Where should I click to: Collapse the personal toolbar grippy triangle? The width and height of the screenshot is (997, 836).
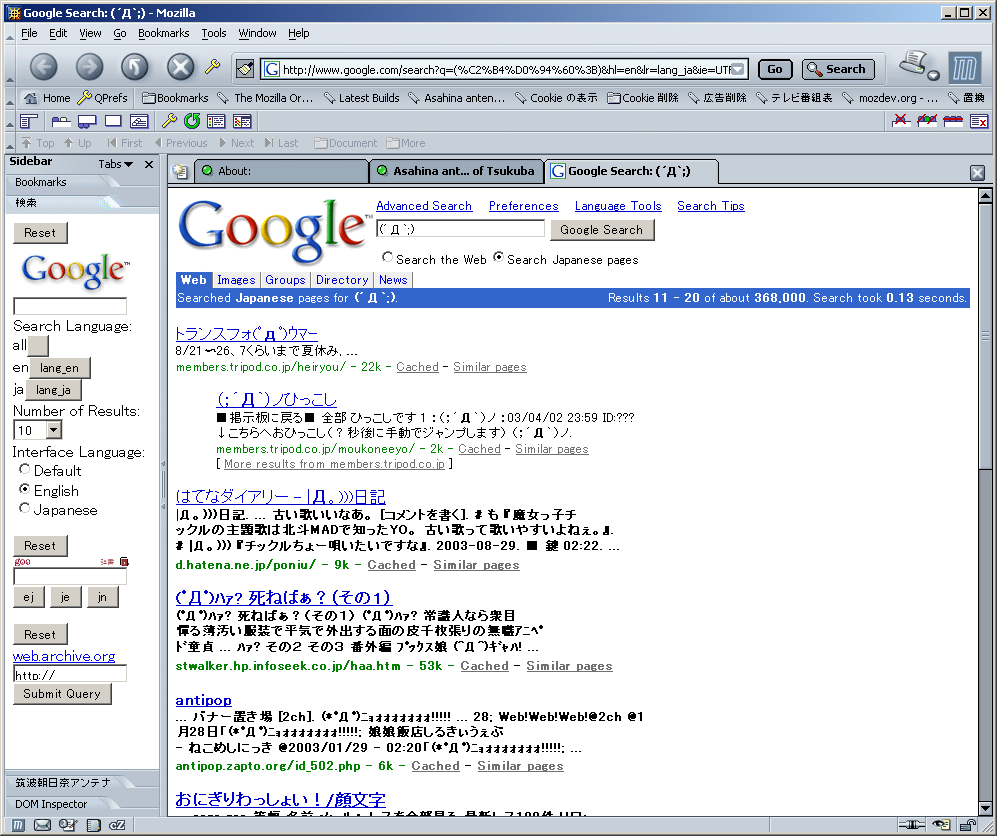(x=10, y=102)
